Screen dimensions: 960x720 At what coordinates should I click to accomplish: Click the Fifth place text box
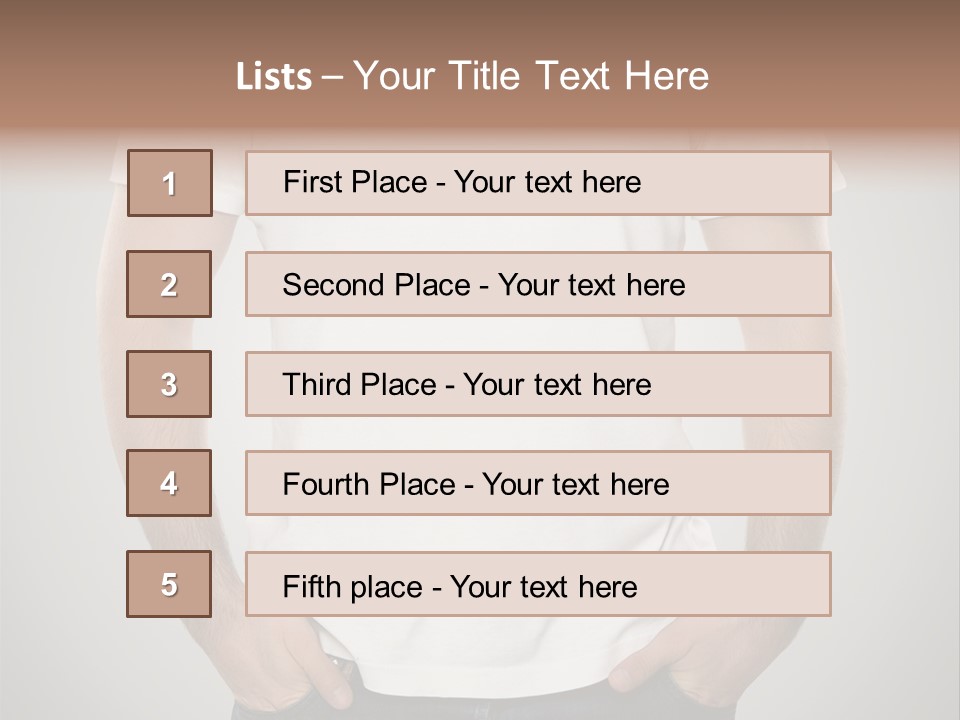(538, 584)
